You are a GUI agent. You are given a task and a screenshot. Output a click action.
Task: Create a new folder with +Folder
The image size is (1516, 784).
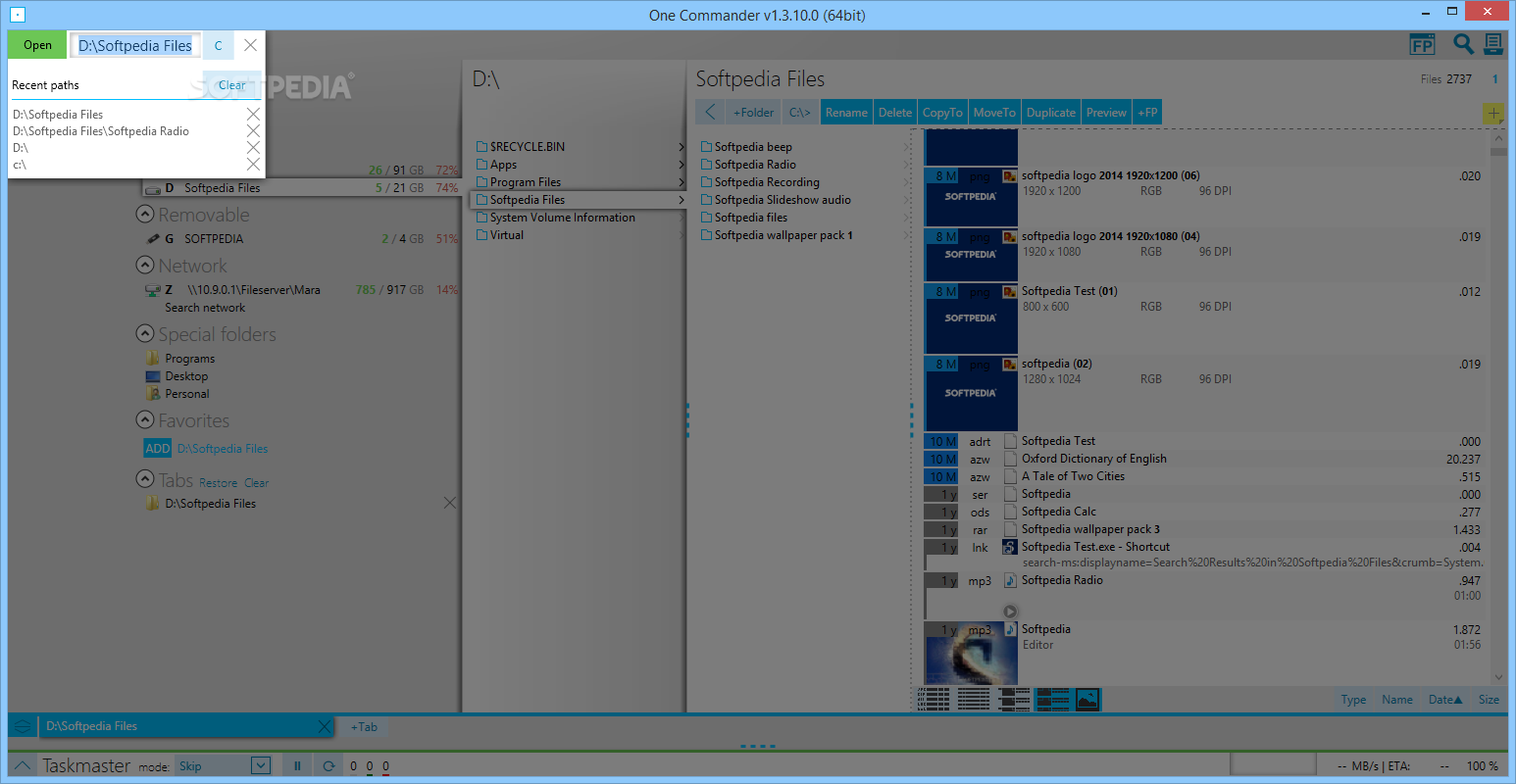click(753, 113)
